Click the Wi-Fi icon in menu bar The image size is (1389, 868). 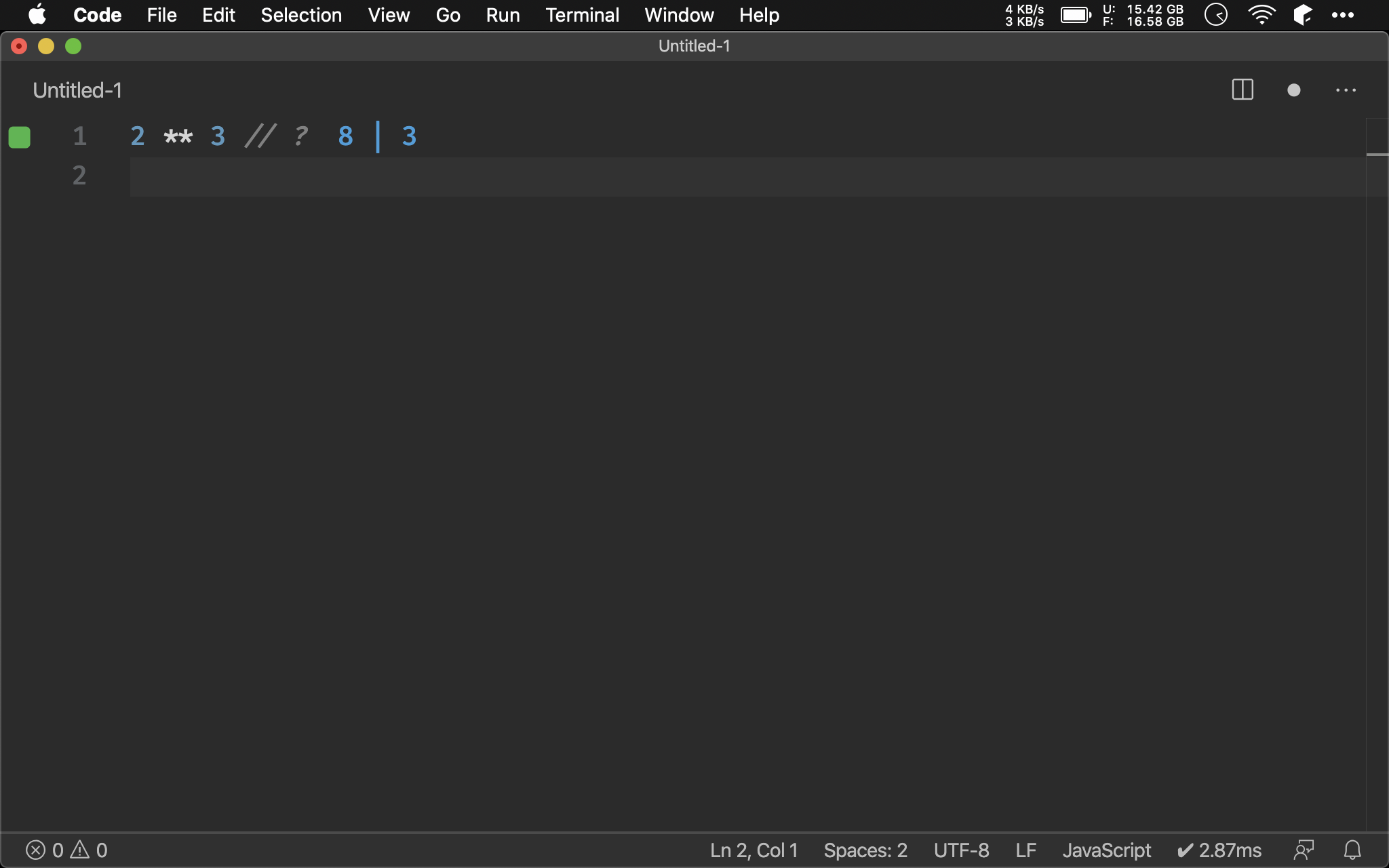click(1261, 15)
